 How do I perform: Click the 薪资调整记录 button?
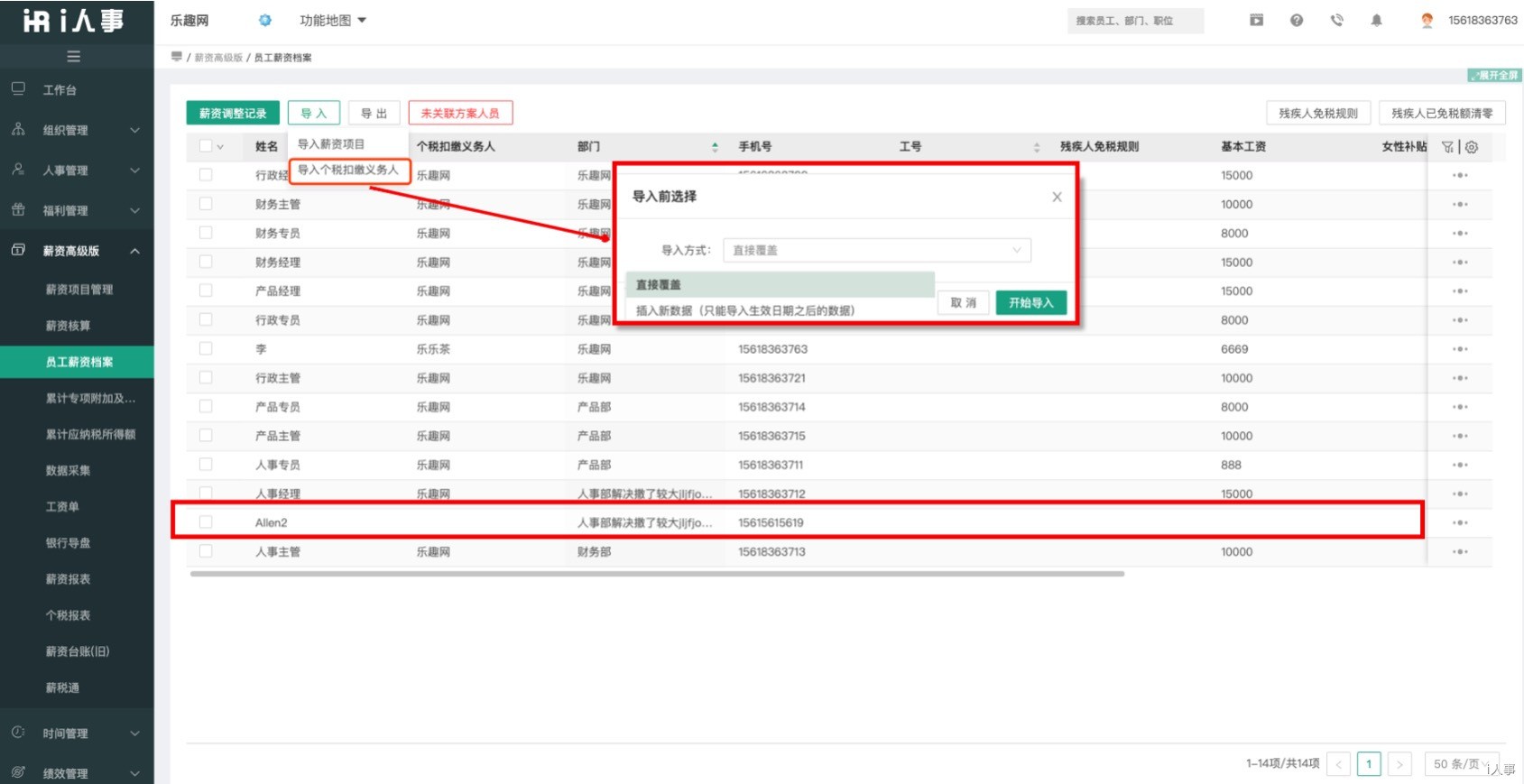[233, 114]
